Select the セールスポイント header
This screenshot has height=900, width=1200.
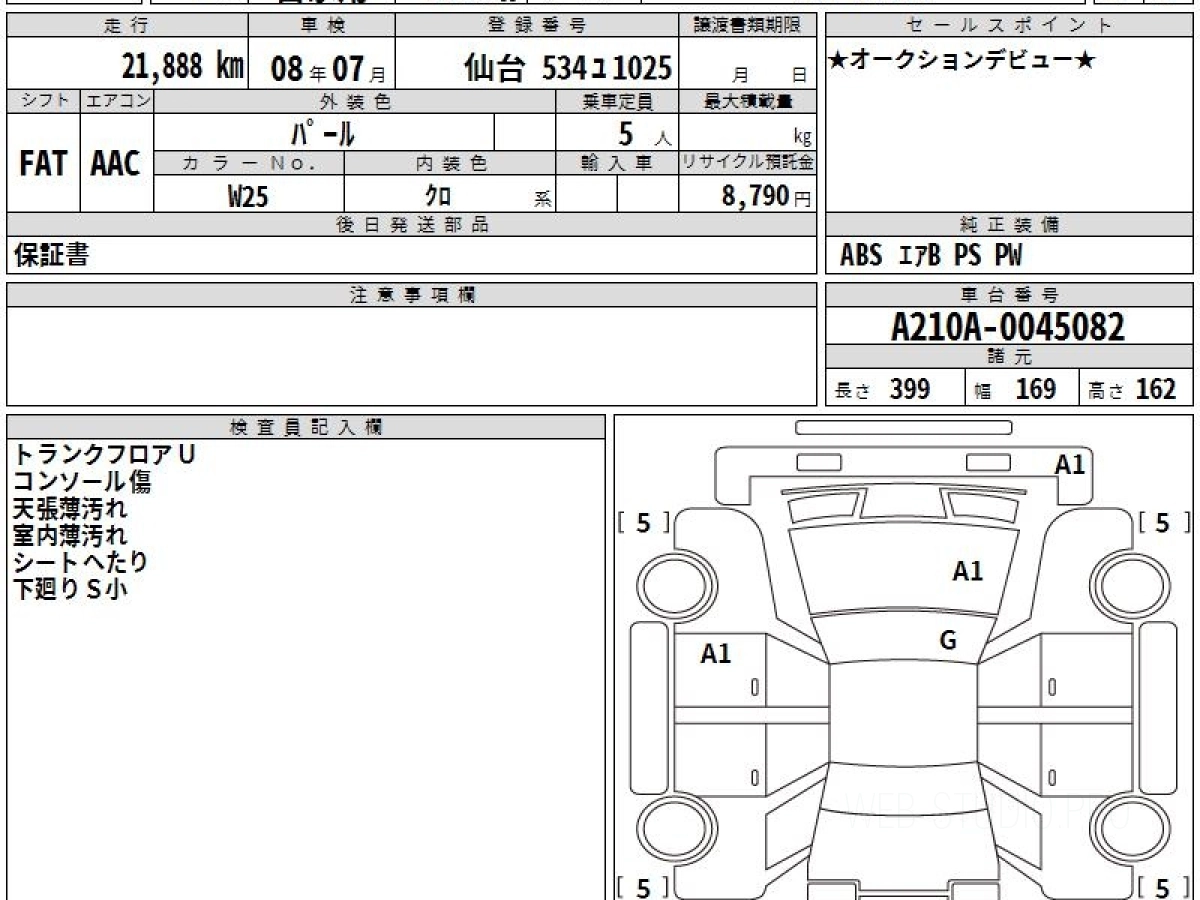coord(1010,26)
